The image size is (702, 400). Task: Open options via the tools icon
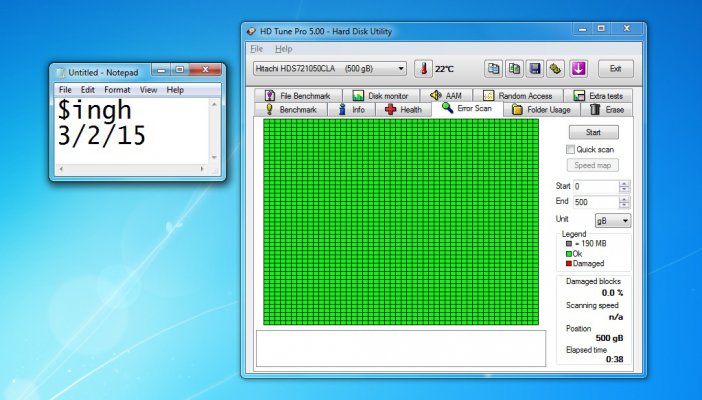click(555, 69)
